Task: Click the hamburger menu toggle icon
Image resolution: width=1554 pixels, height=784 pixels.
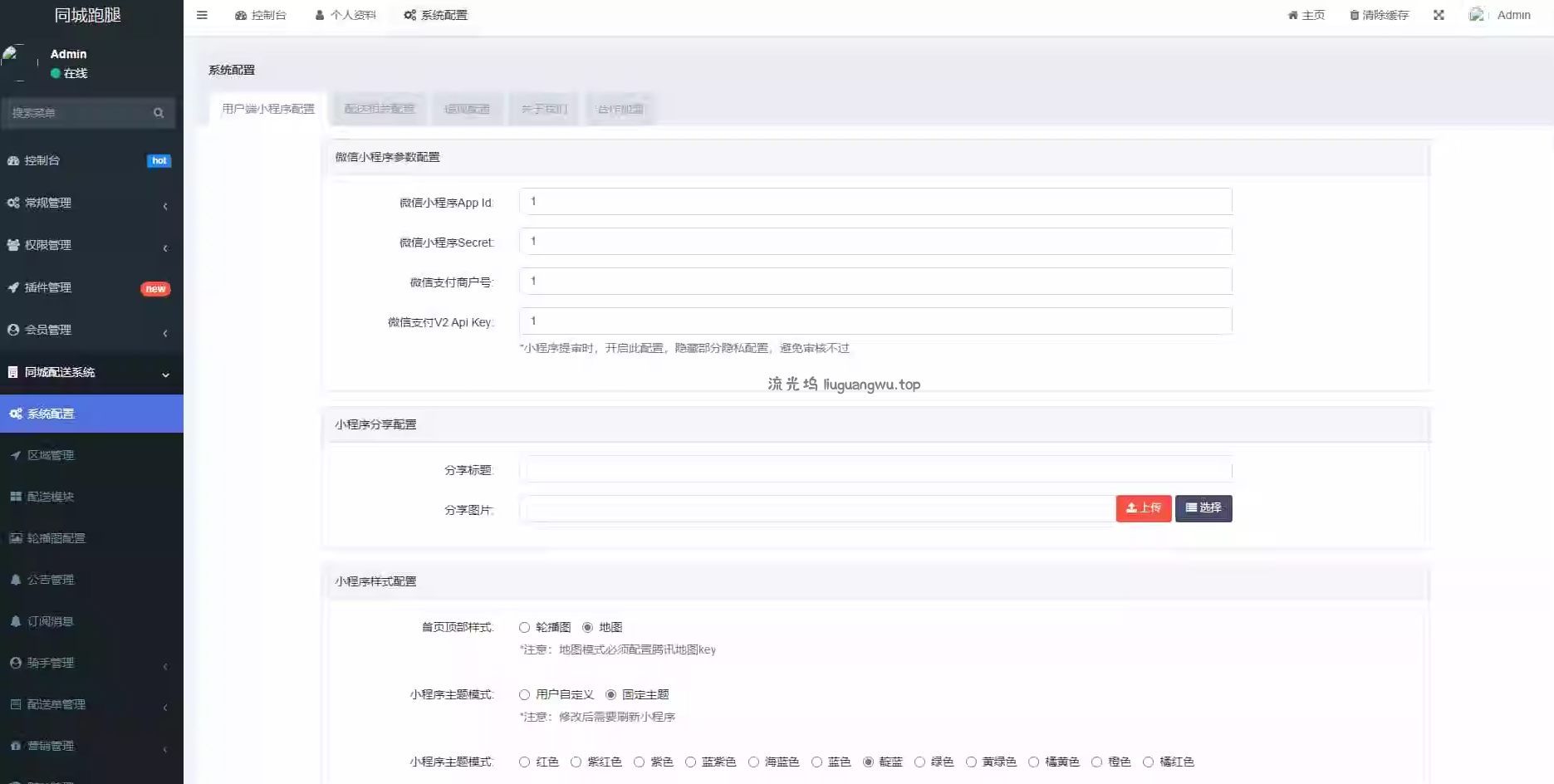Action: pos(202,15)
